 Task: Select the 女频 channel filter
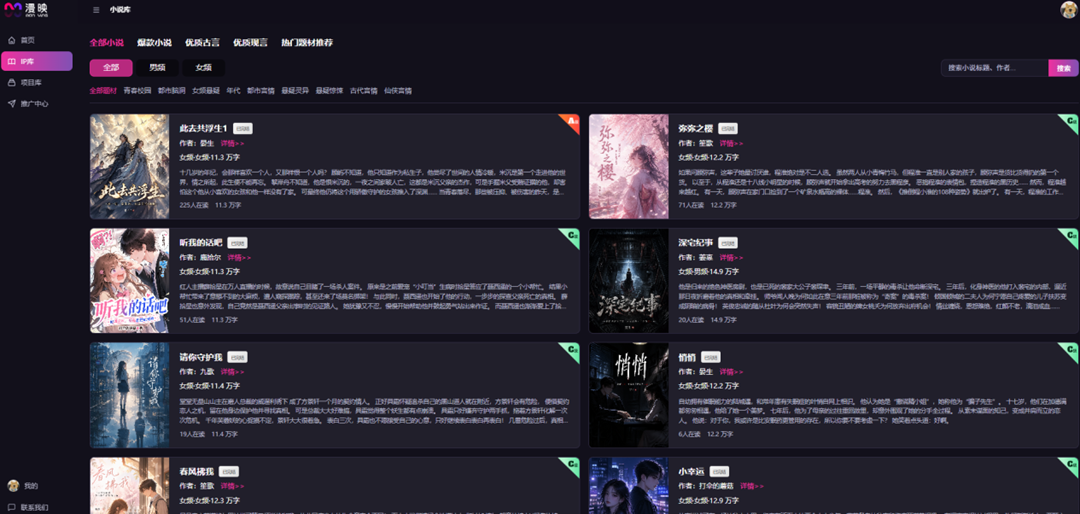point(203,68)
